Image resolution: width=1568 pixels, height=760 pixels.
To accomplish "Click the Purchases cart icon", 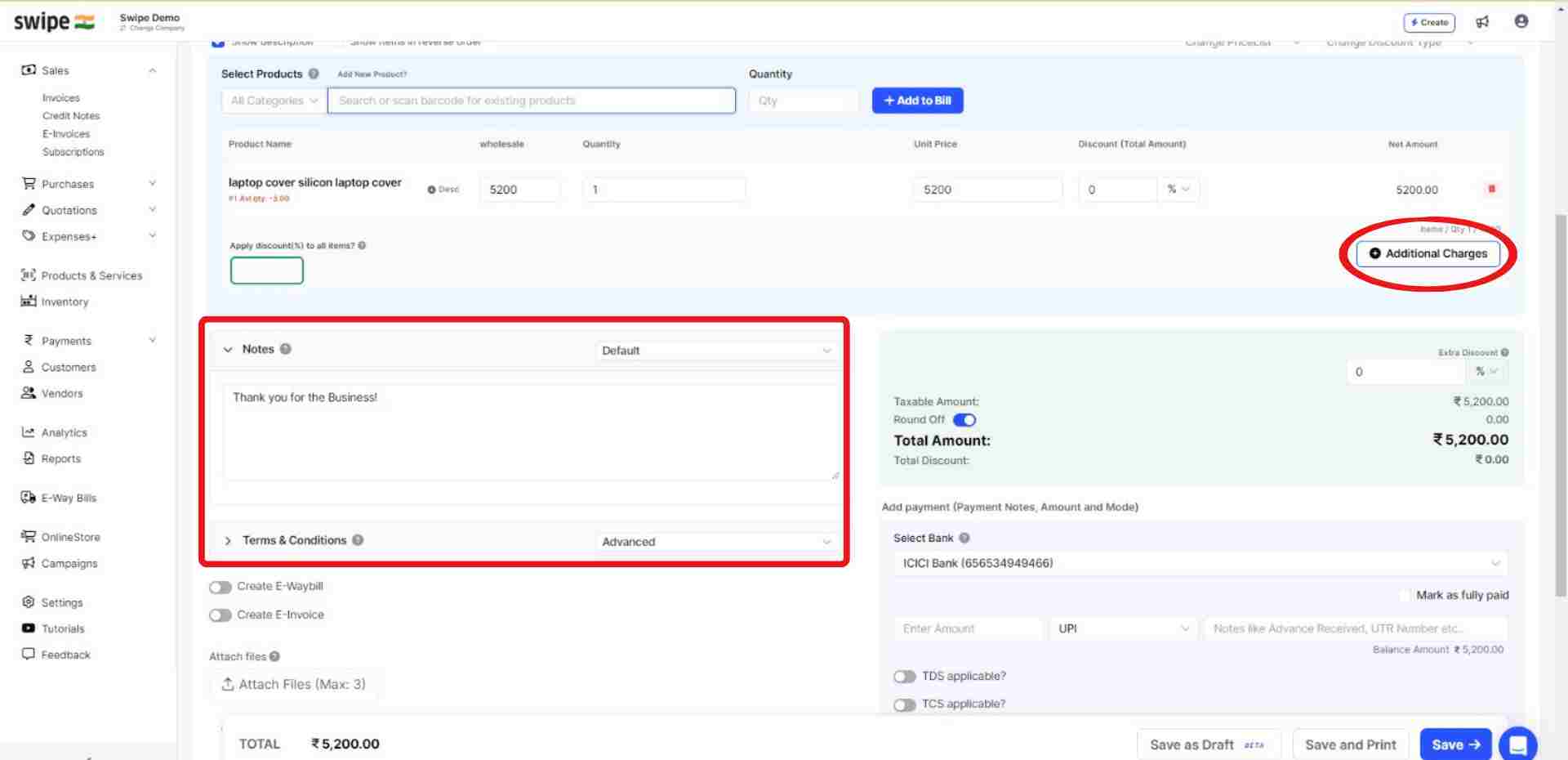I will pos(29,184).
